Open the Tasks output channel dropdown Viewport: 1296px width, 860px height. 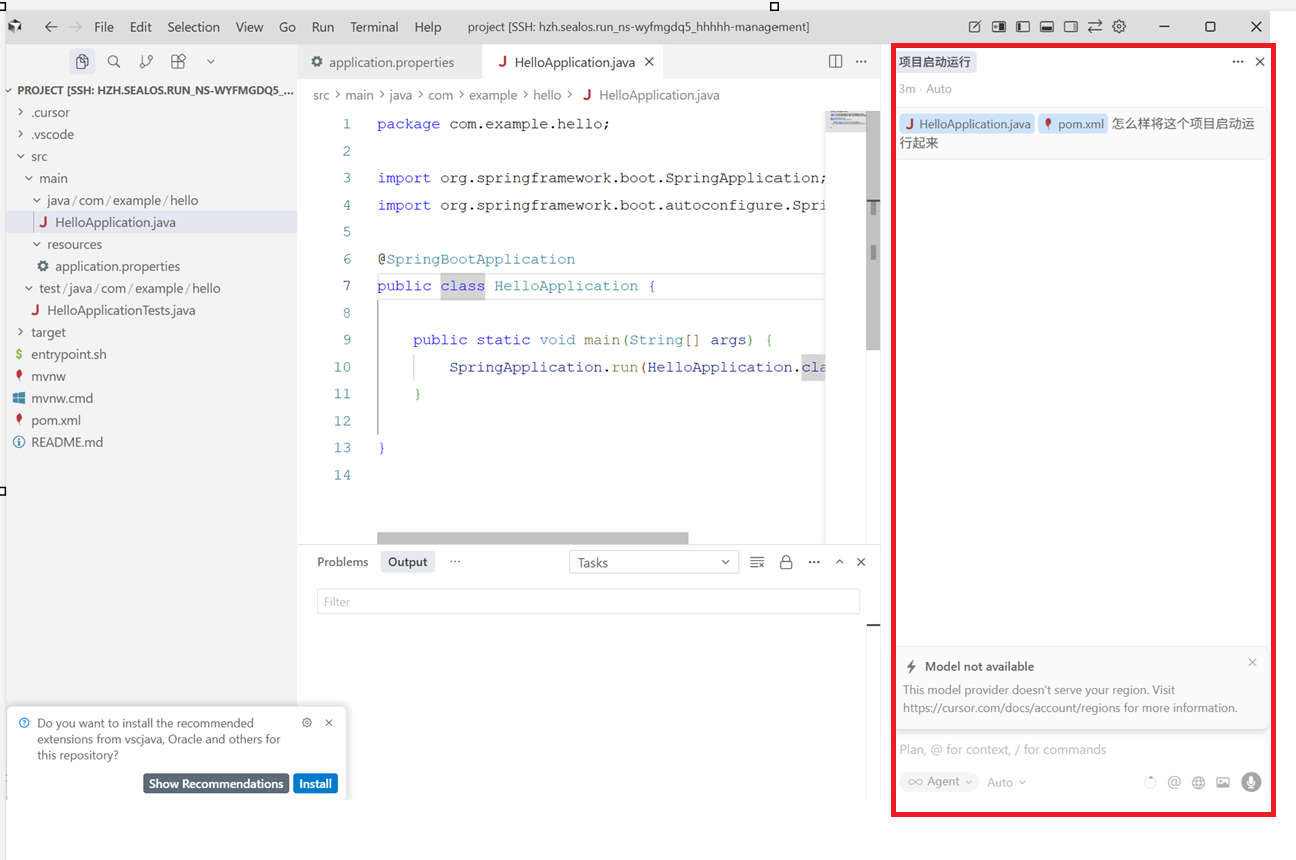click(654, 562)
